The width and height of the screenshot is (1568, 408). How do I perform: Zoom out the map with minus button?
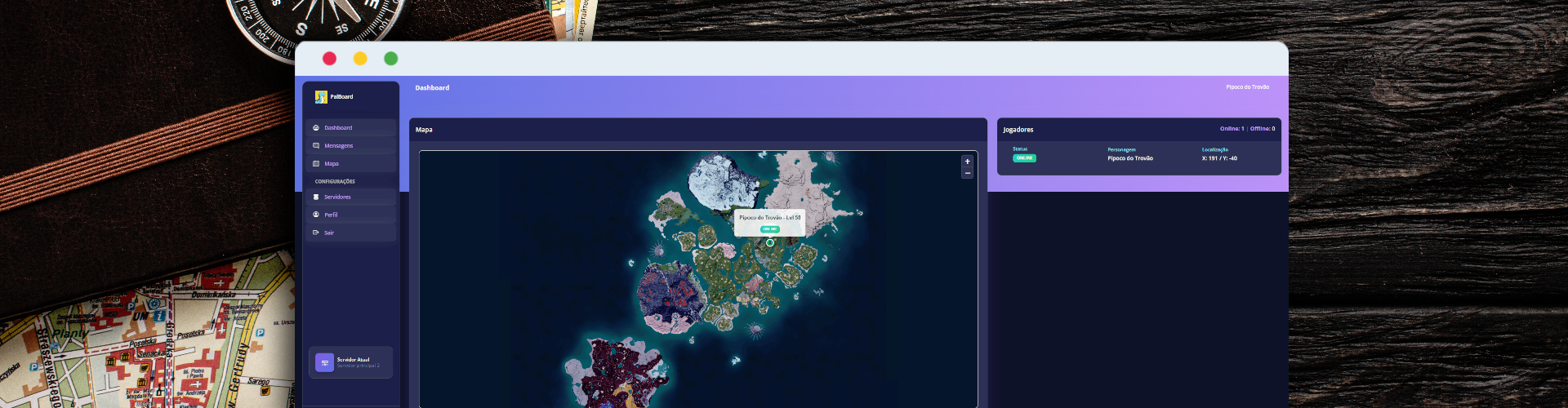(968, 173)
